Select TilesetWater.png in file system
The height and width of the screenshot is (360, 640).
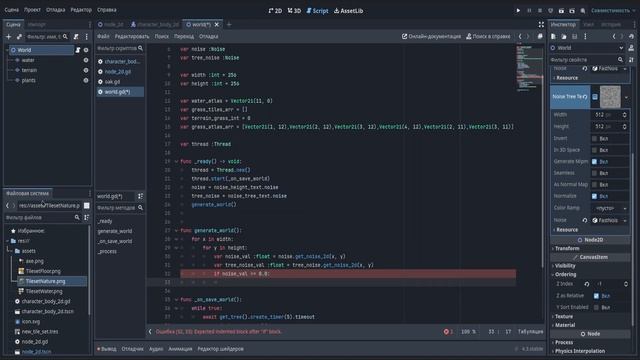click(44, 291)
